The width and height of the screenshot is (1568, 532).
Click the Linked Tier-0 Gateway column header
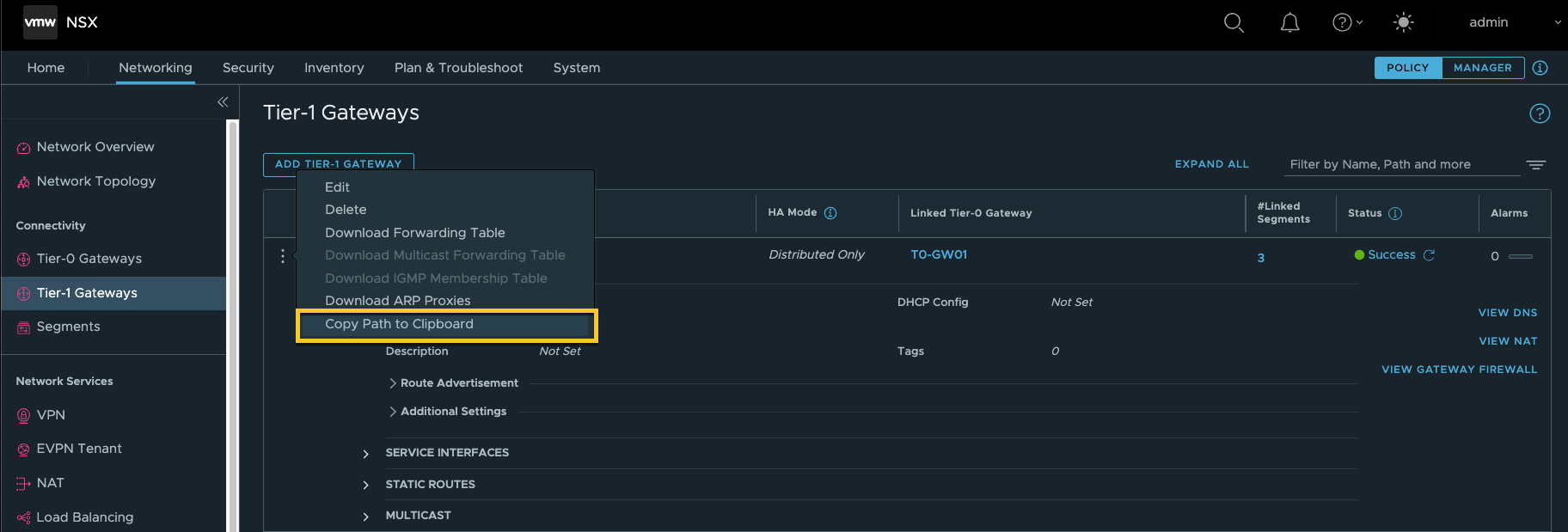tap(971, 213)
